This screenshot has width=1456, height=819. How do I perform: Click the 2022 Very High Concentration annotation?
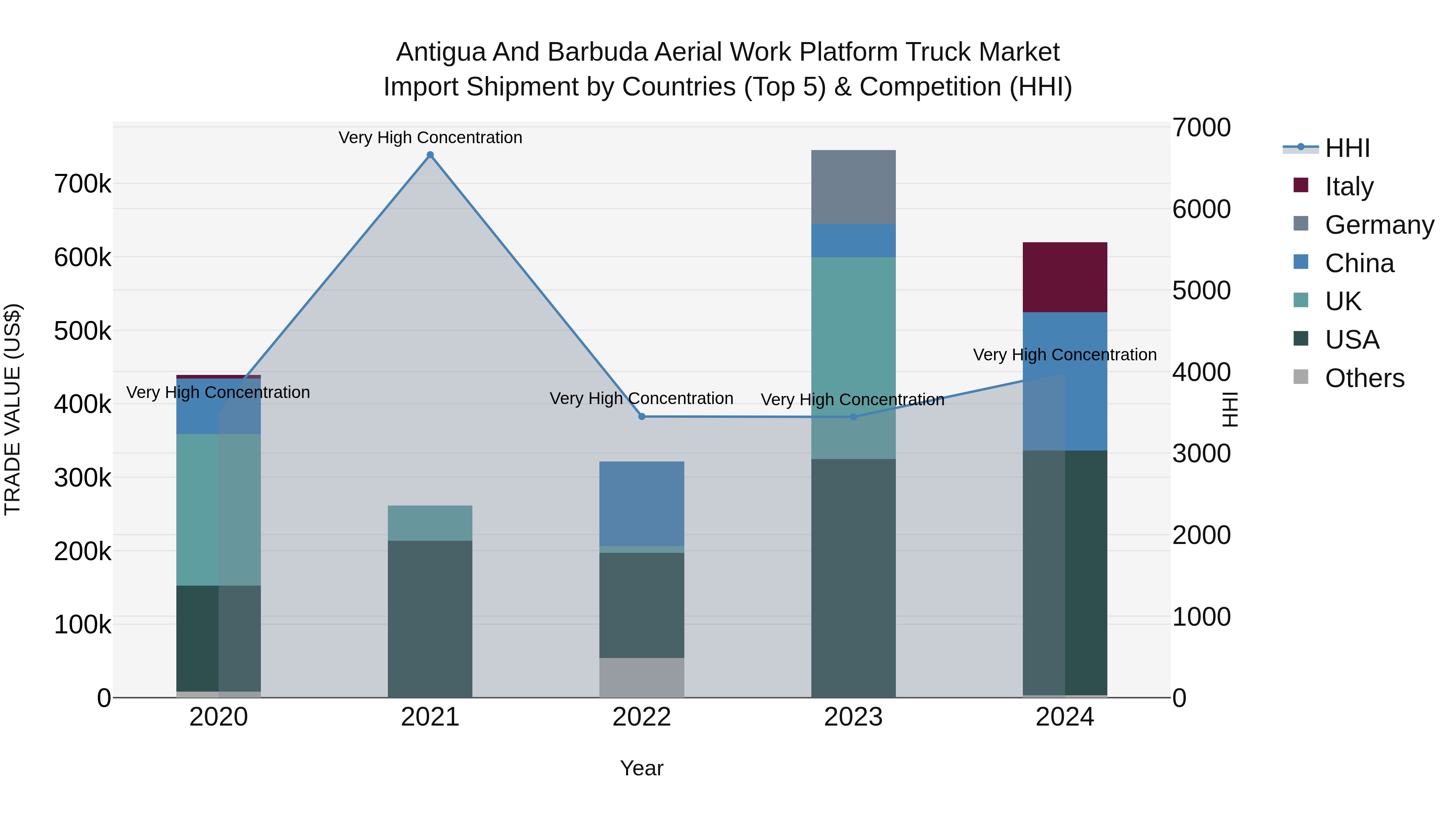[x=641, y=398]
